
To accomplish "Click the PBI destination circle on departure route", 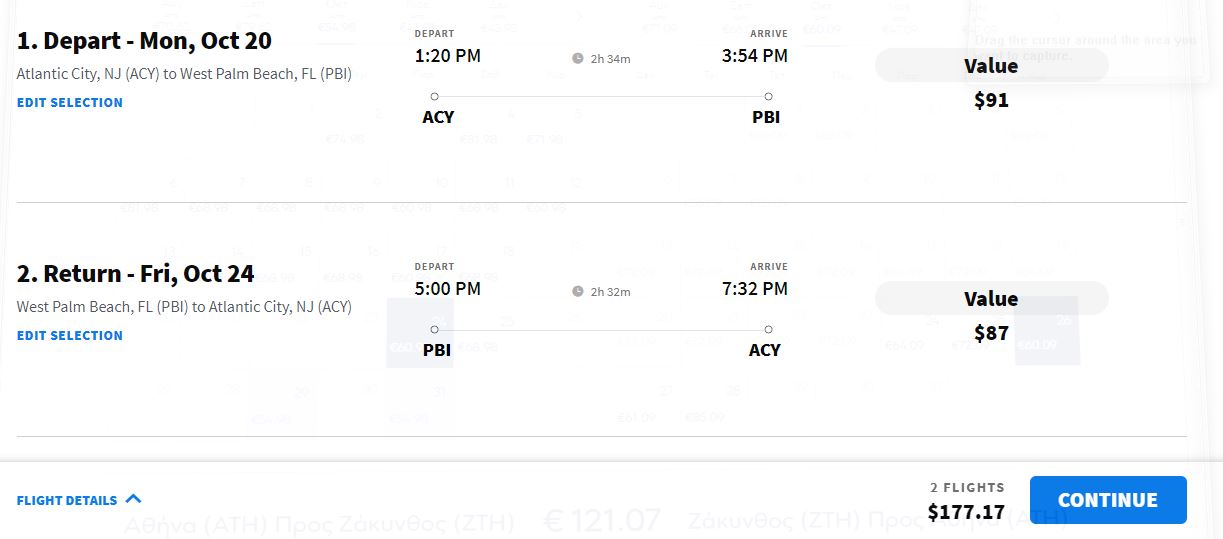I will (768, 97).
